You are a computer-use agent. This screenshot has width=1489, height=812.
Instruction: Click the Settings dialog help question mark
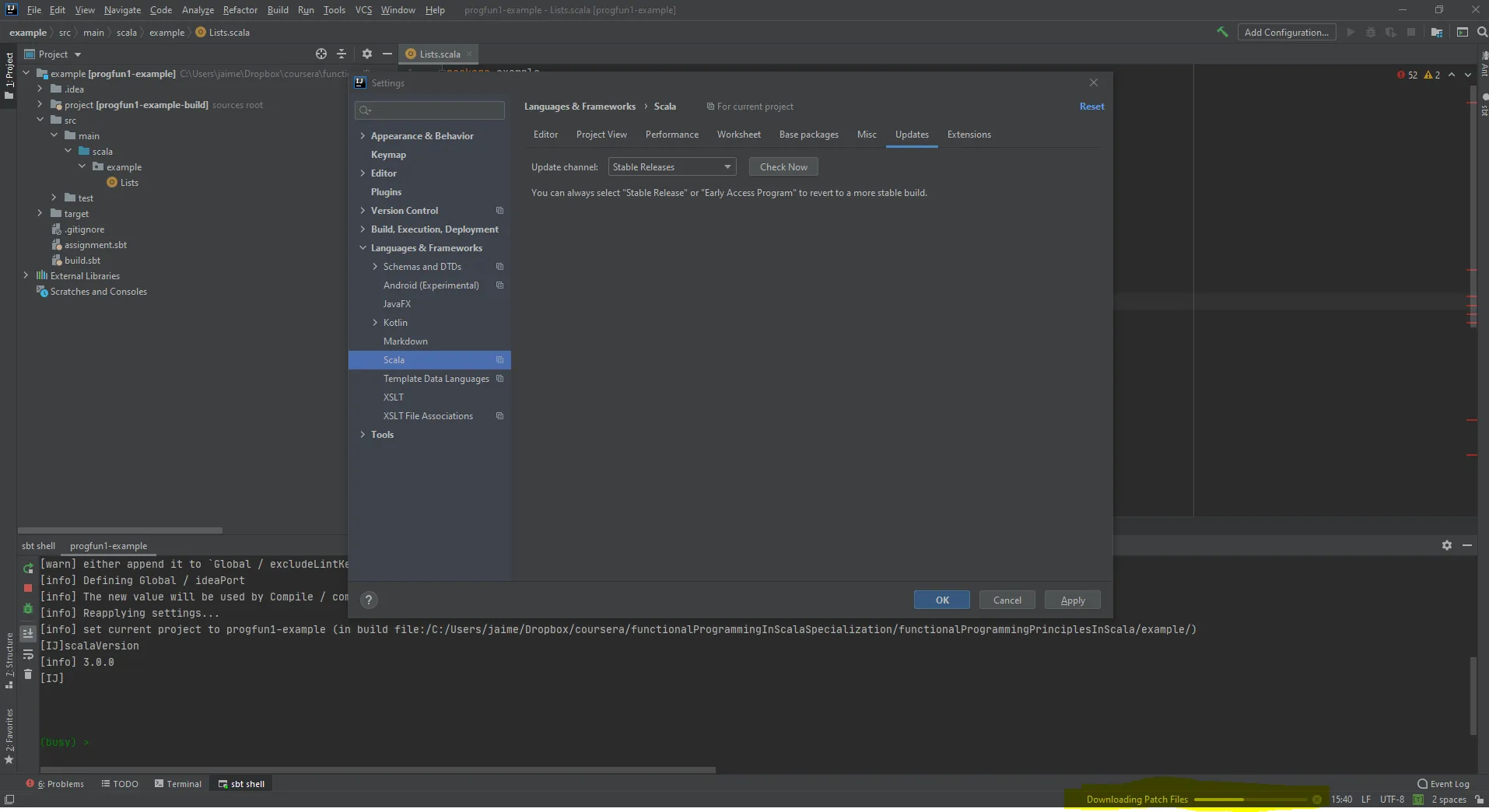370,600
